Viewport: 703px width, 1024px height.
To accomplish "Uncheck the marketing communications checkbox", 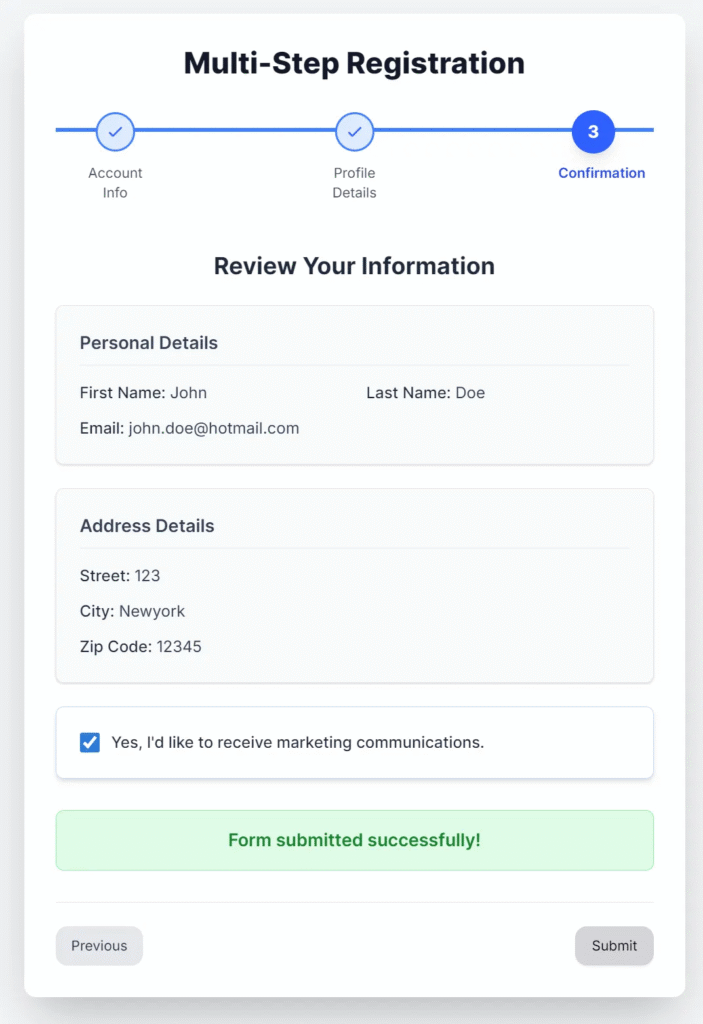I will 90,742.
